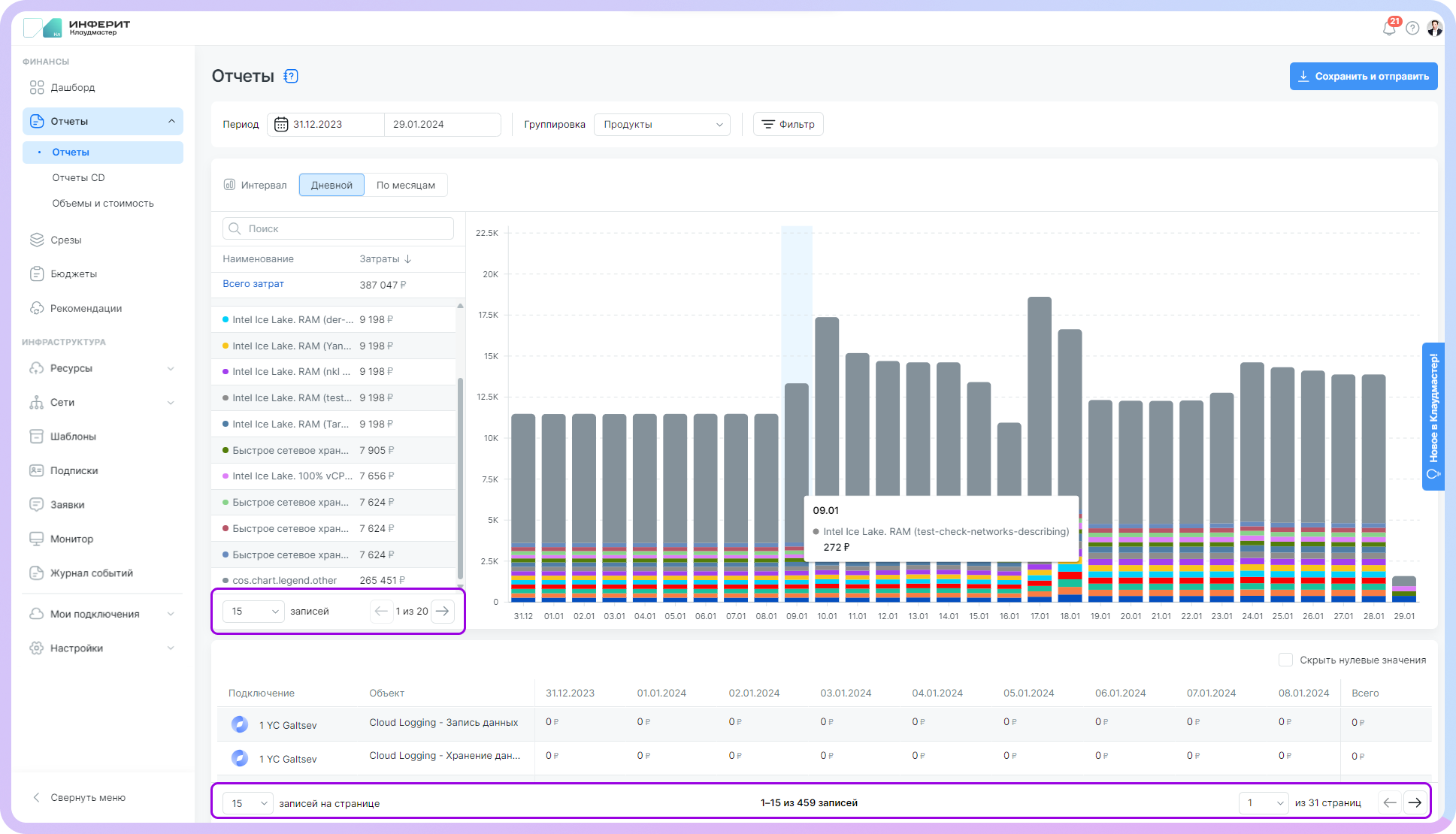Click Сохранить и отправить button
Image resolution: width=1456 pixels, height=834 pixels.
[x=1363, y=77]
